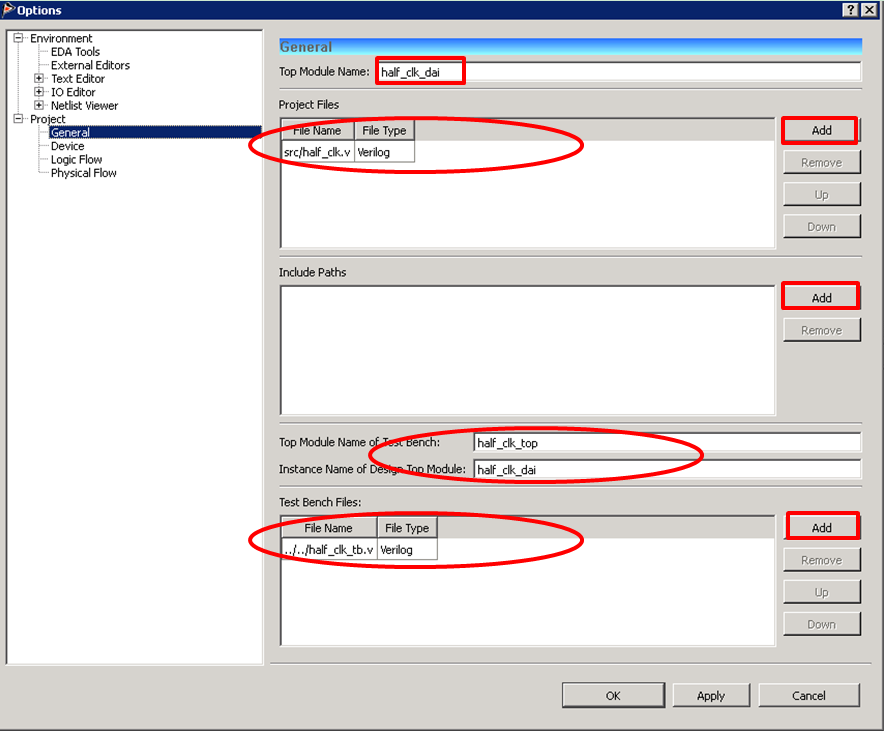Select EDA Tools in the tree
The image size is (884, 731).
(x=75, y=52)
